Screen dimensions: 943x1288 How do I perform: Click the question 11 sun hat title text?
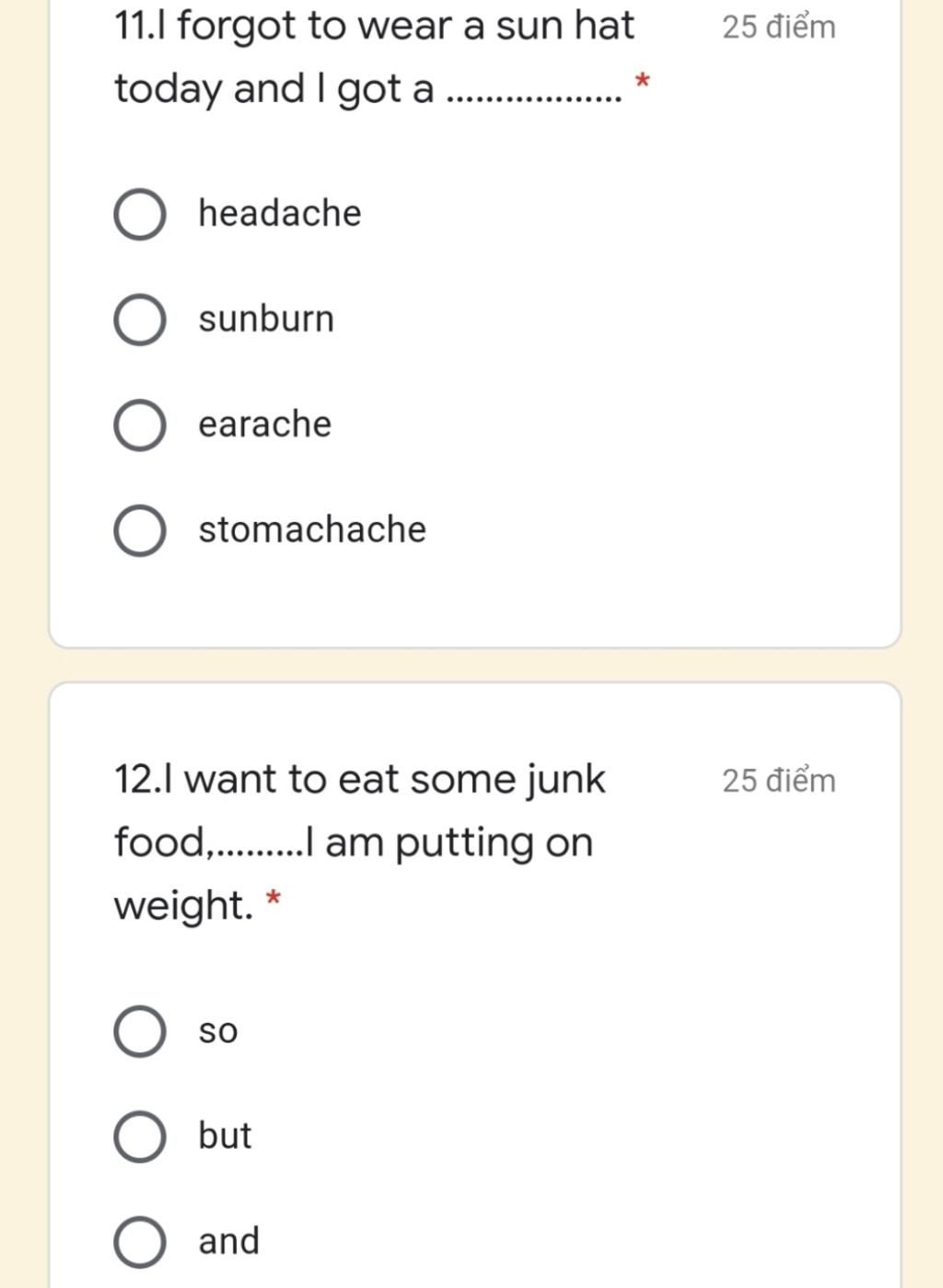click(x=374, y=57)
